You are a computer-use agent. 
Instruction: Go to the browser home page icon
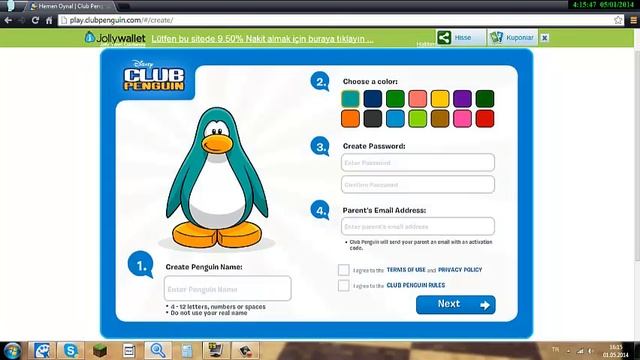pyautogui.click(x=49, y=20)
